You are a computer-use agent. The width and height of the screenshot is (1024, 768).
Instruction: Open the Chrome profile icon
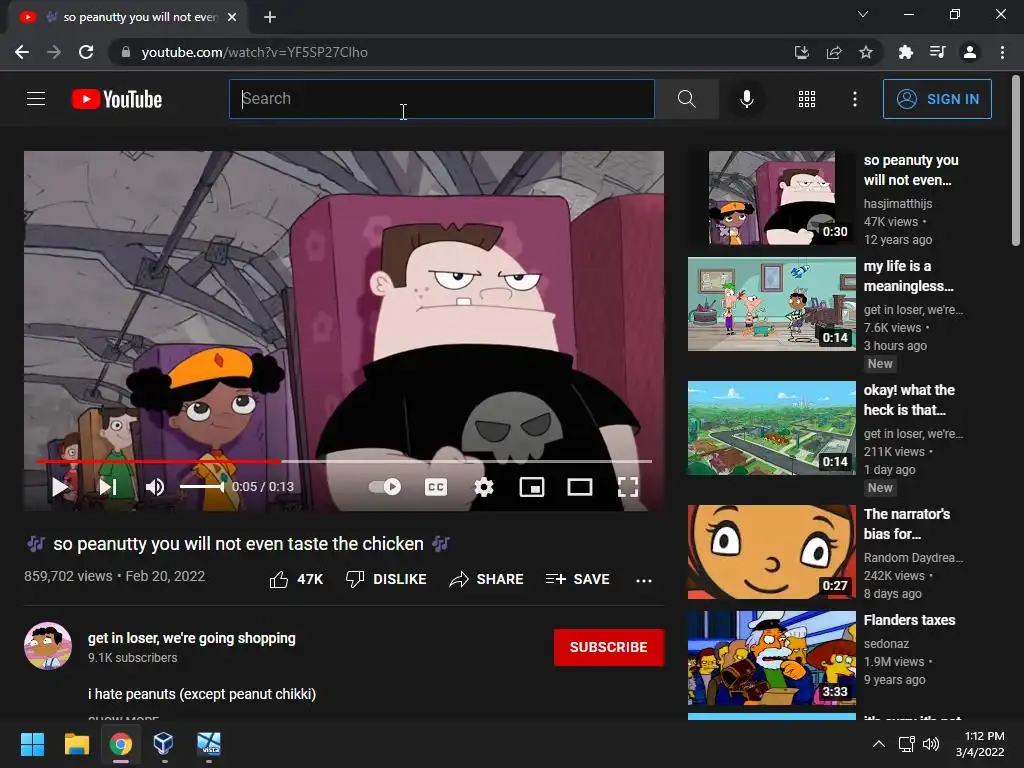pyautogui.click(x=970, y=52)
